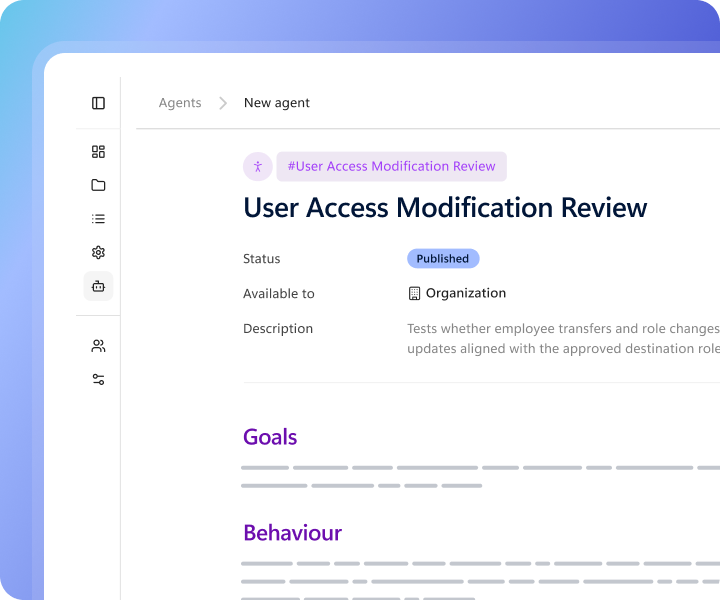720x600 pixels.
Task: Open the sliders preferences icon
Action: point(98,379)
